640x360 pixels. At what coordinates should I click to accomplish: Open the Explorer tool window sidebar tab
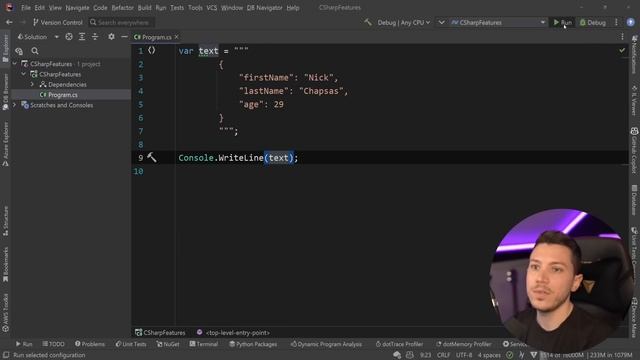click(5, 48)
